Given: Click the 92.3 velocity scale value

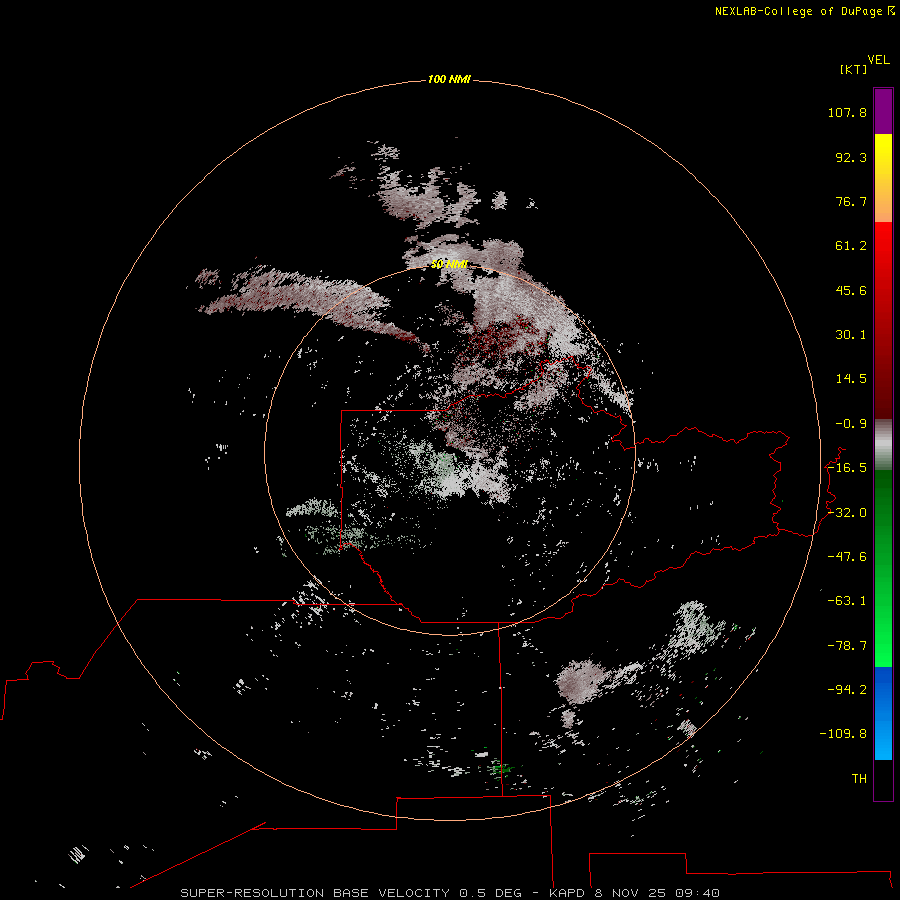Looking at the screenshot, I should pyautogui.click(x=851, y=157).
